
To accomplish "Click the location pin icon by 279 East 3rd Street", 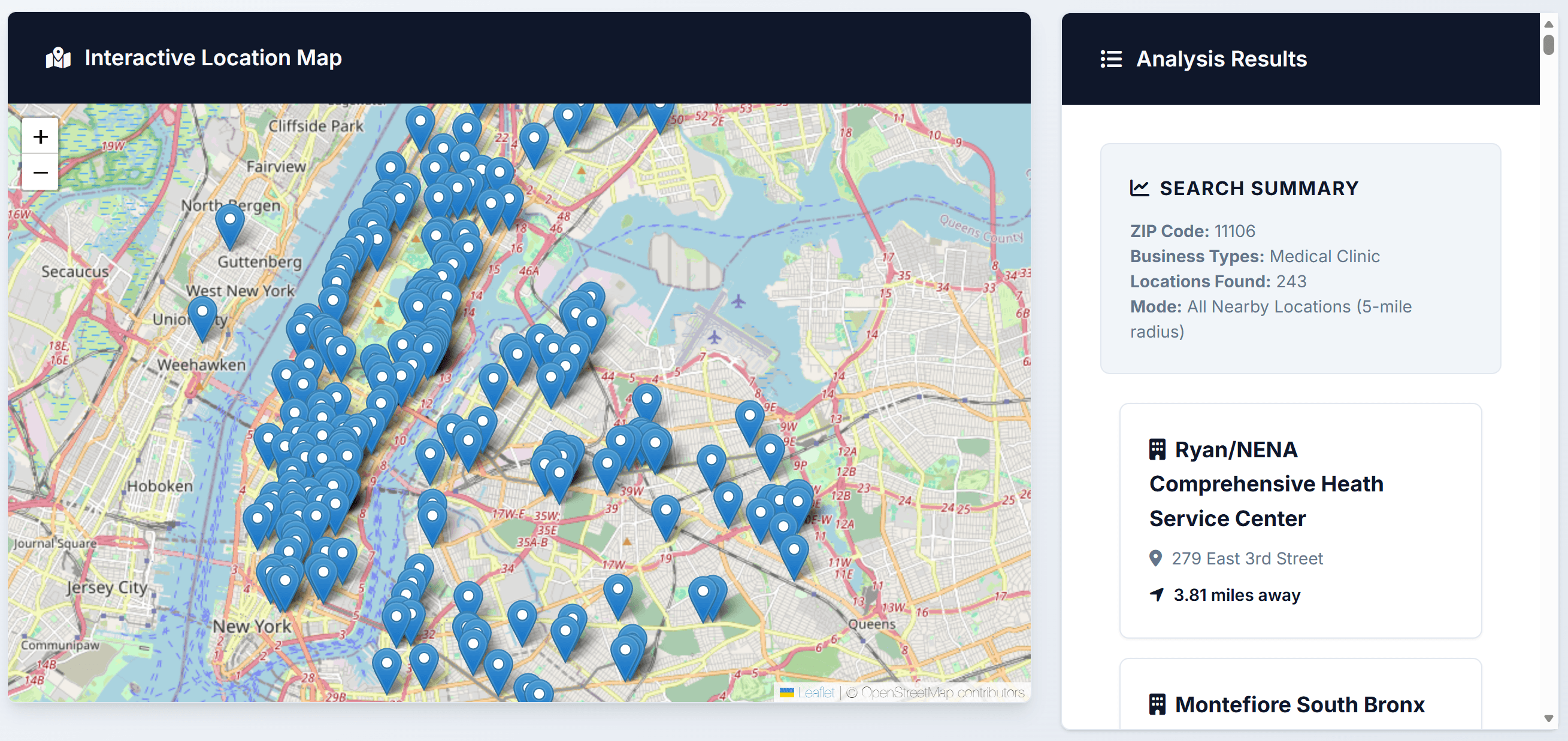I will coord(1155,558).
